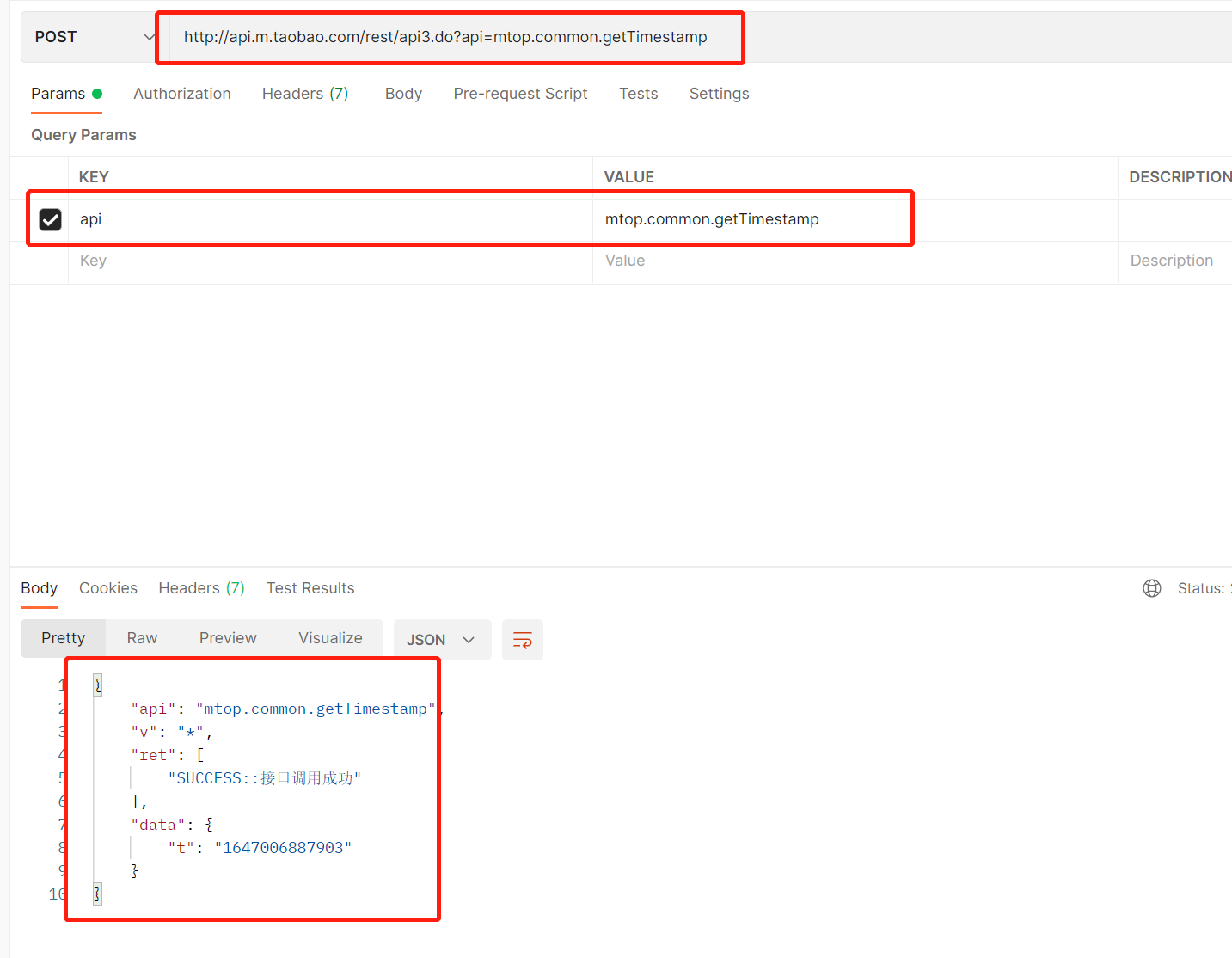Switch to the Params tab
The height and width of the screenshot is (958, 1232).
[x=66, y=94]
